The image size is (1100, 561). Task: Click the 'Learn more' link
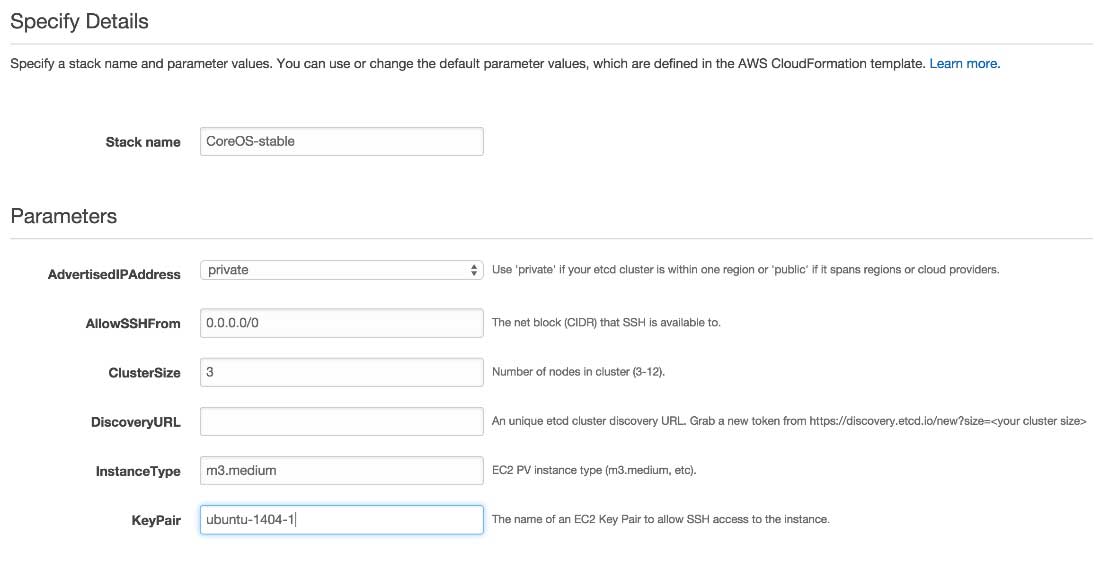point(963,63)
